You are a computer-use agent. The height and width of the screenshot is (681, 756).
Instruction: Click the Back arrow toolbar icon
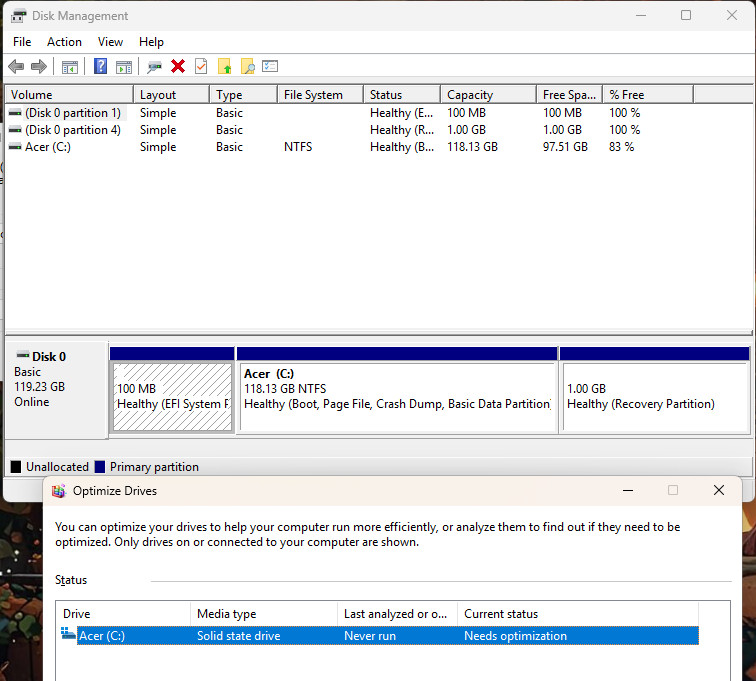point(16,67)
